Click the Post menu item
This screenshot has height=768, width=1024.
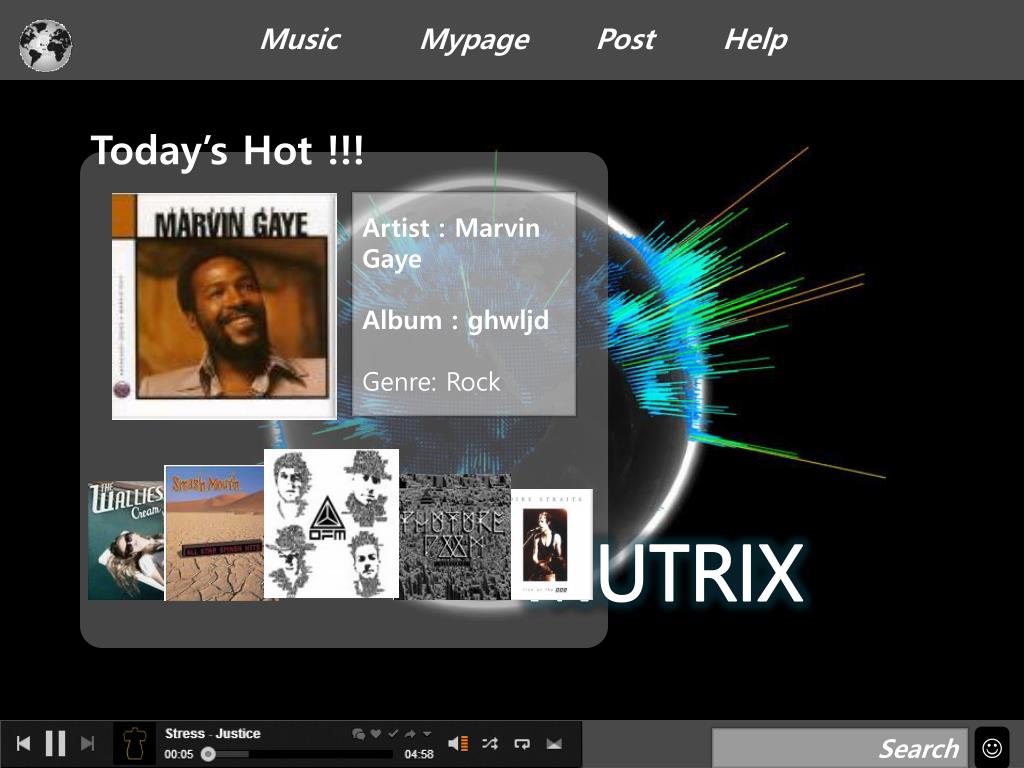[626, 40]
